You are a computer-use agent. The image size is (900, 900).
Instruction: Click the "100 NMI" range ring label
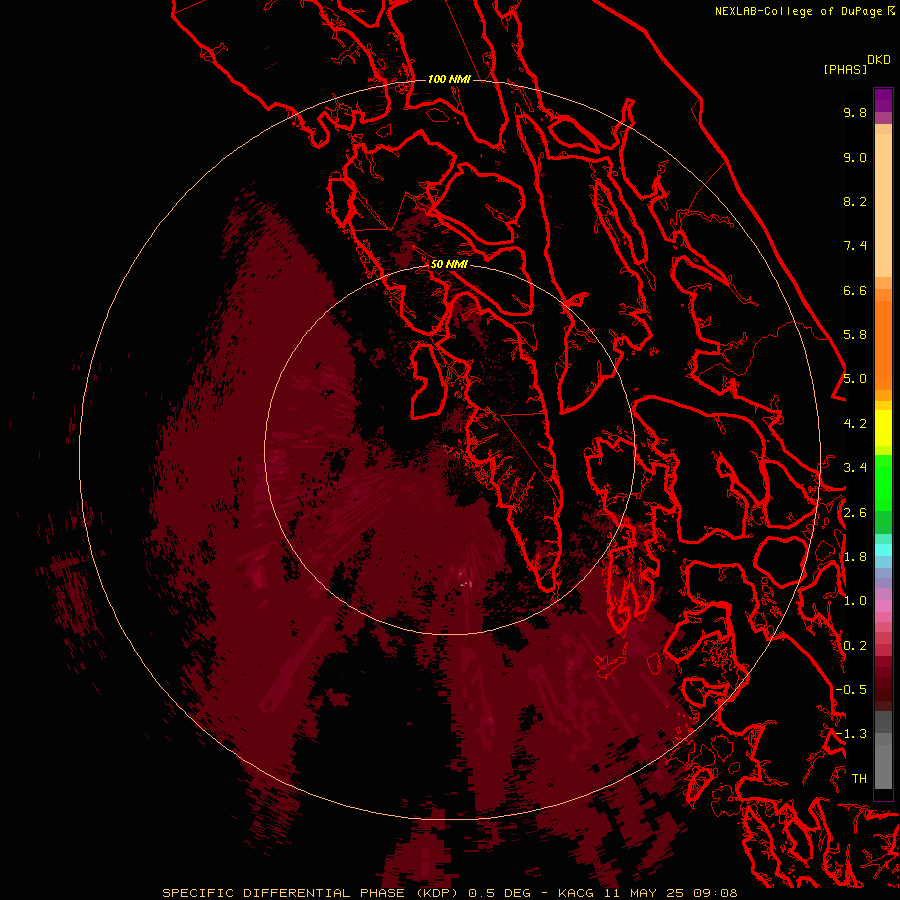(x=449, y=79)
